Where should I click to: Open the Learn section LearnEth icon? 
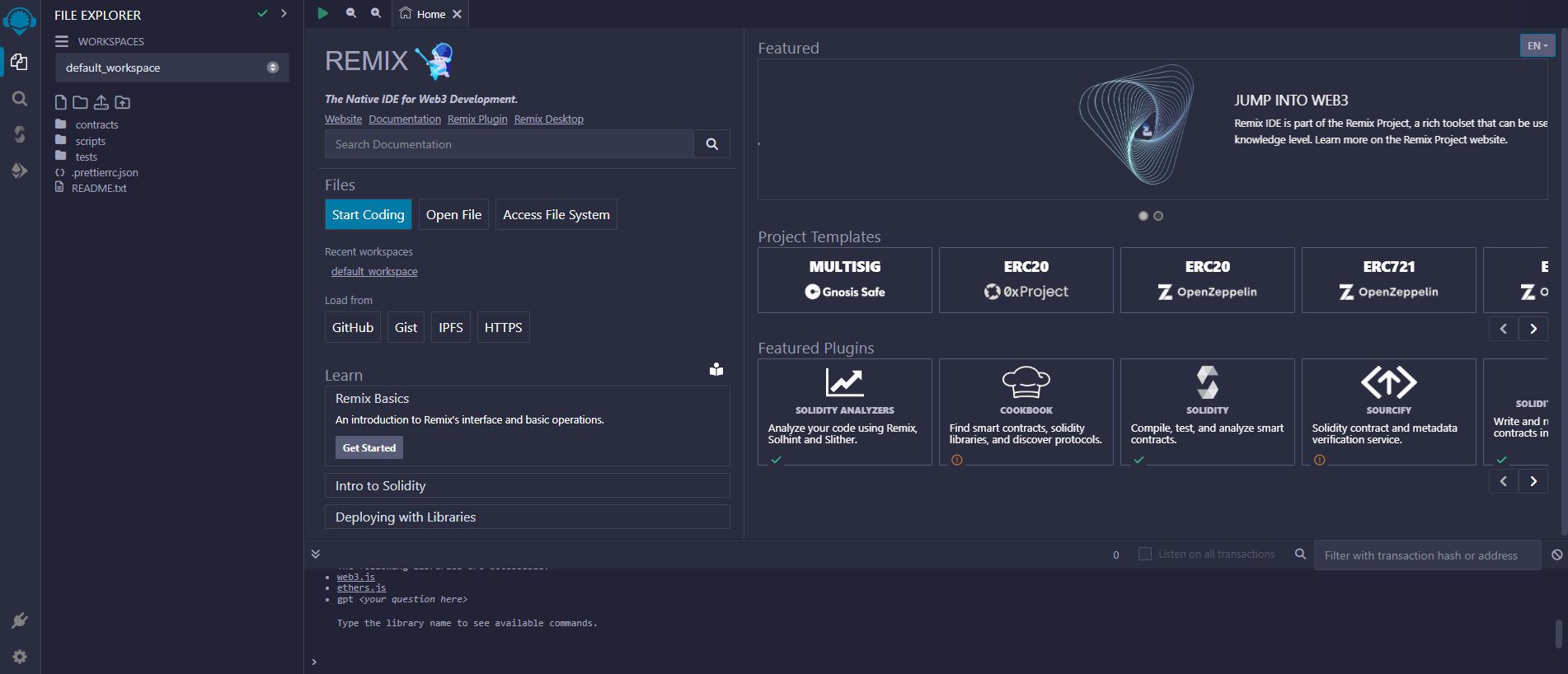point(716,369)
